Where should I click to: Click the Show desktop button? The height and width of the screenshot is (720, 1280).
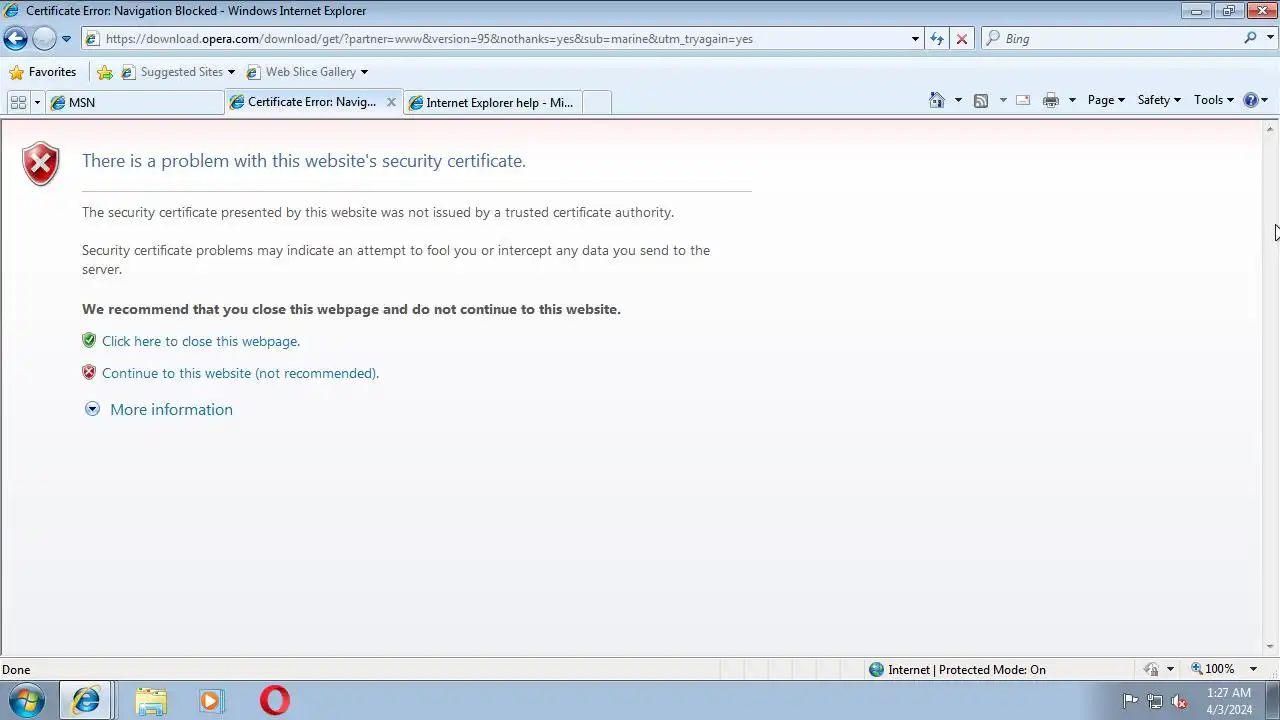[1272, 701]
